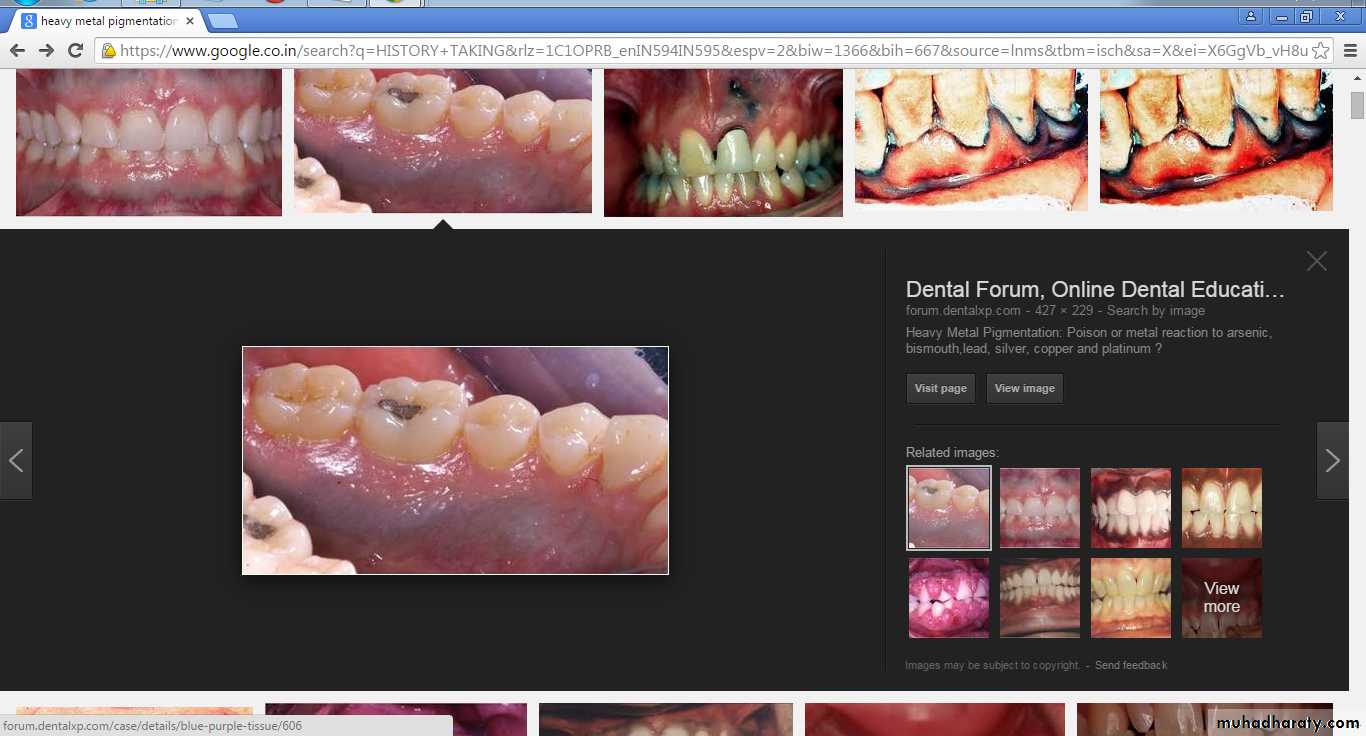Screen dimensions: 1366x736
Task: Open the Chrome hamburger menu
Action: pos(1350,50)
